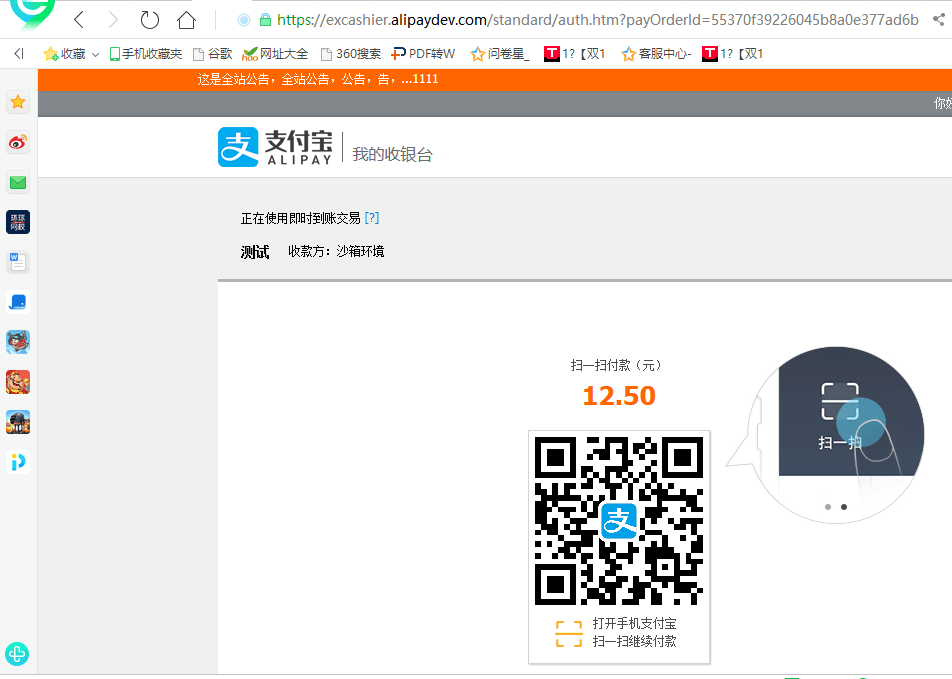The height and width of the screenshot is (679, 952).
Task: Click the payment QR code
Action: 618,518
